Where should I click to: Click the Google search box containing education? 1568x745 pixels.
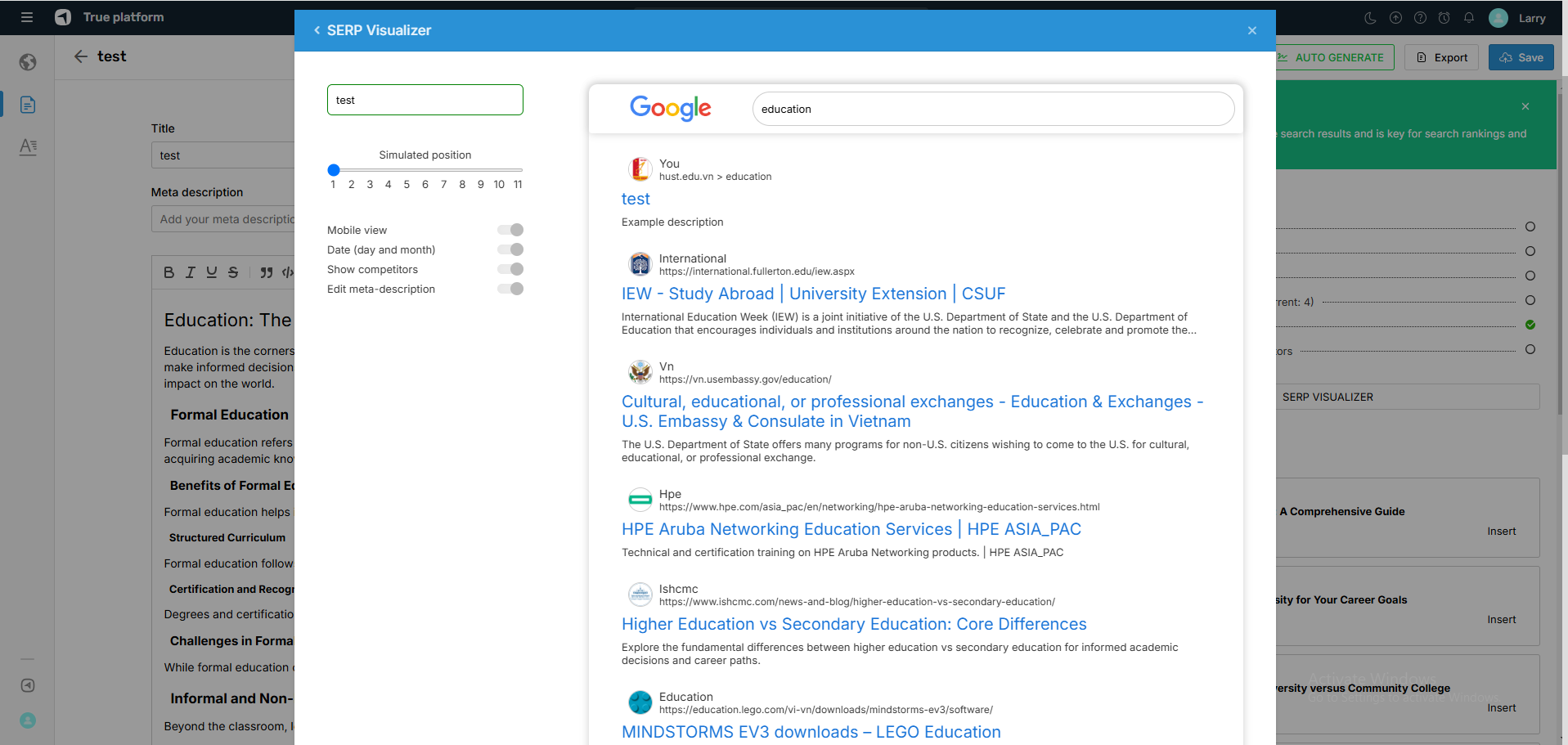tap(992, 109)
